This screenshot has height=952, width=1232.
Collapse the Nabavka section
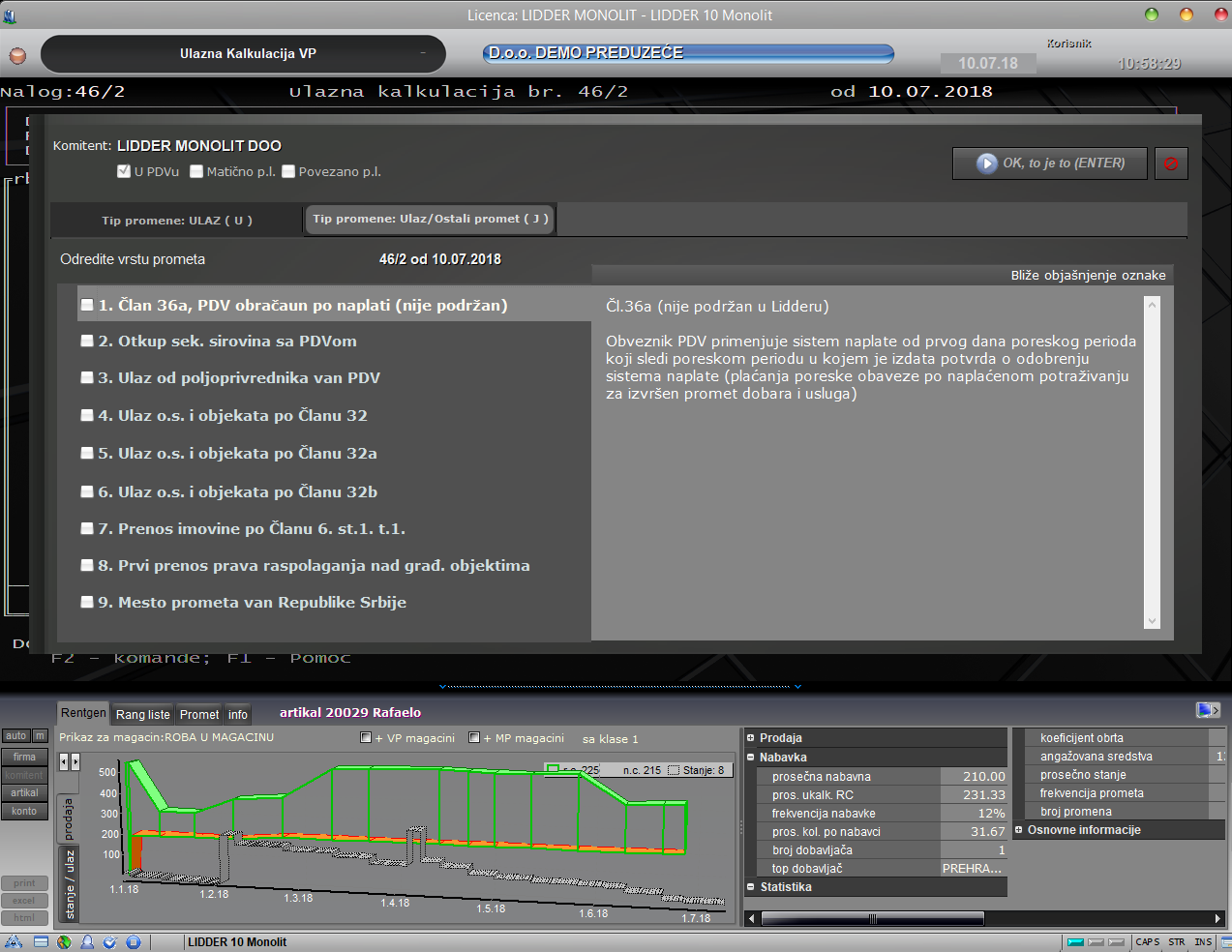click(751, 757)
